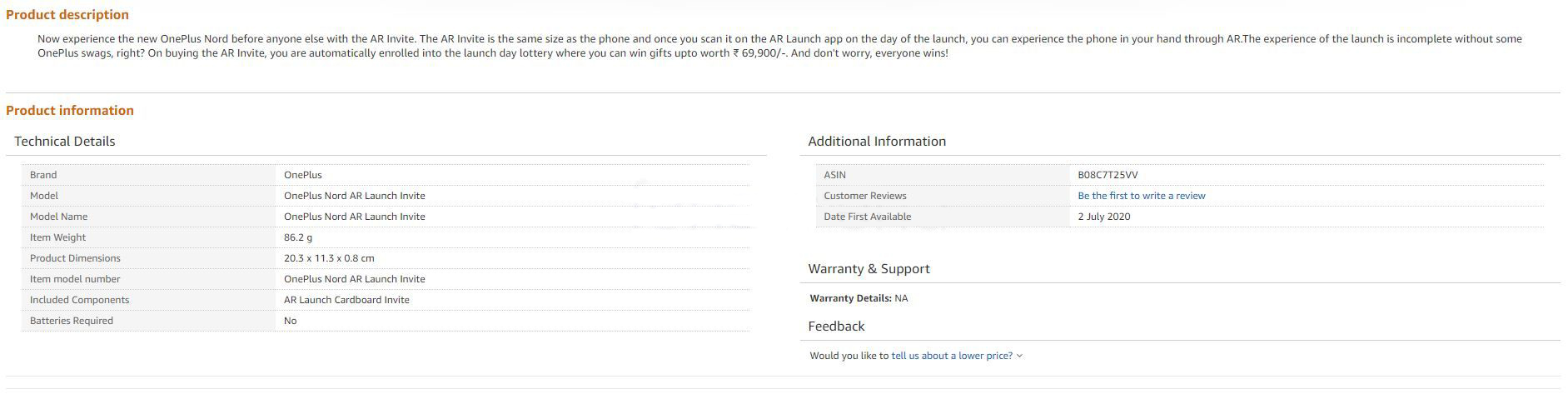Select the 'OnePlus' brand value
1568x404 pixels.
click(x=302, y=175)
